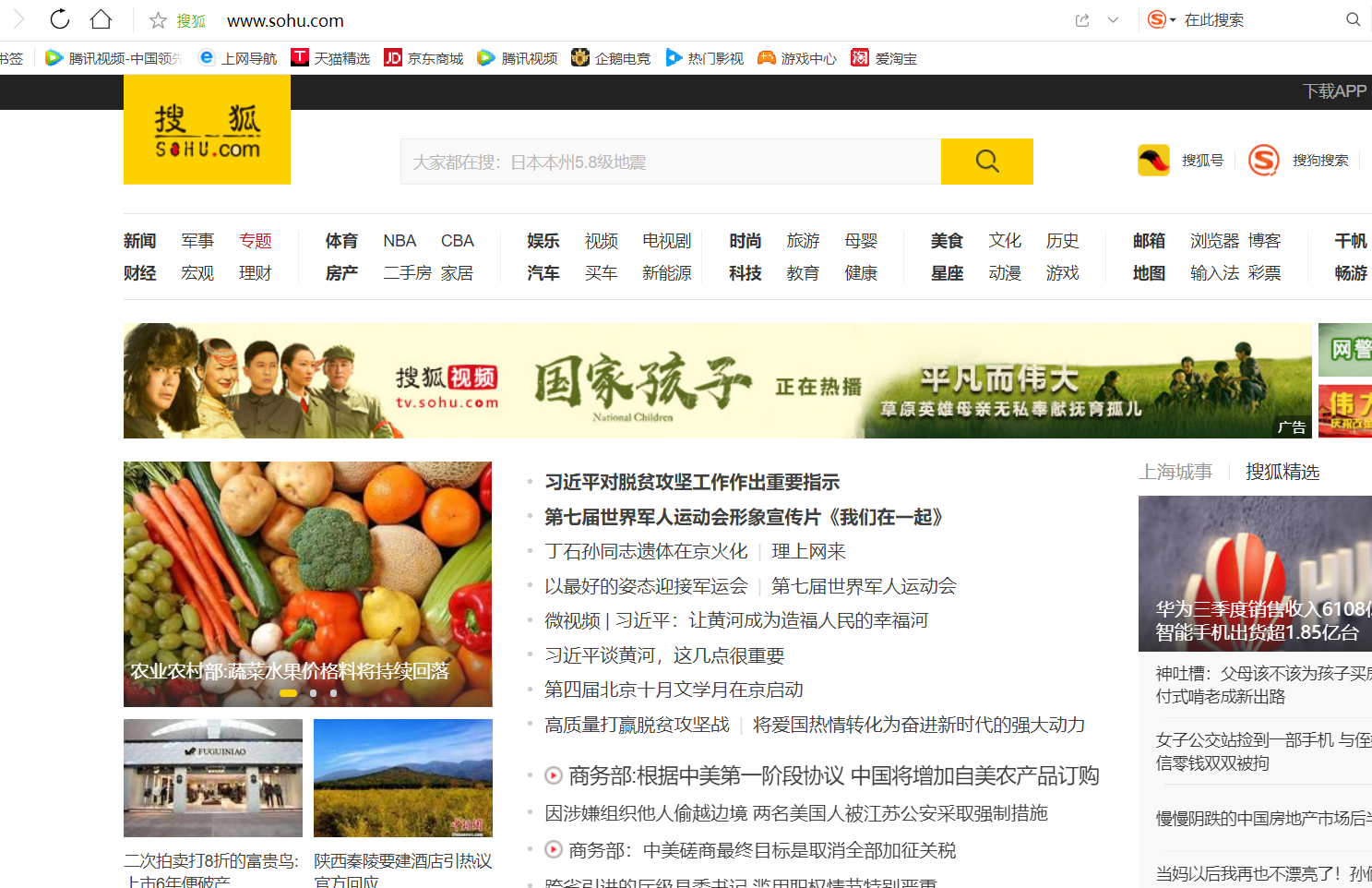Go to browser home page icon
This screenshot has width=1372, height=888.
click(x=101, y=19)
